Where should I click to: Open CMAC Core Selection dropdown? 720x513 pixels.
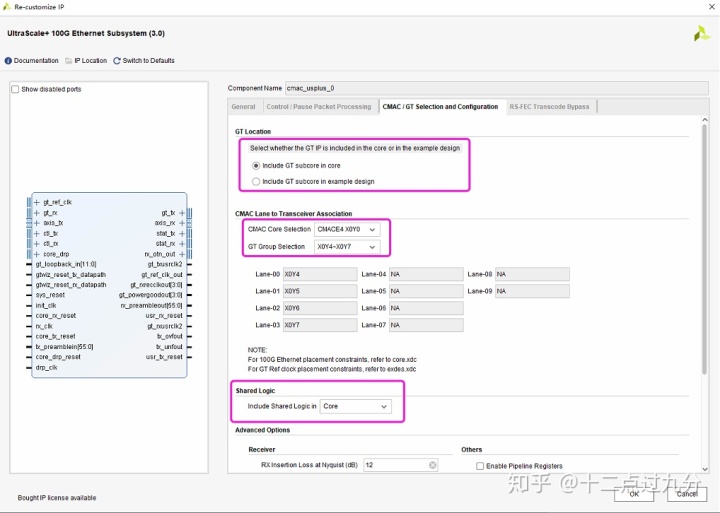(347, 229)
